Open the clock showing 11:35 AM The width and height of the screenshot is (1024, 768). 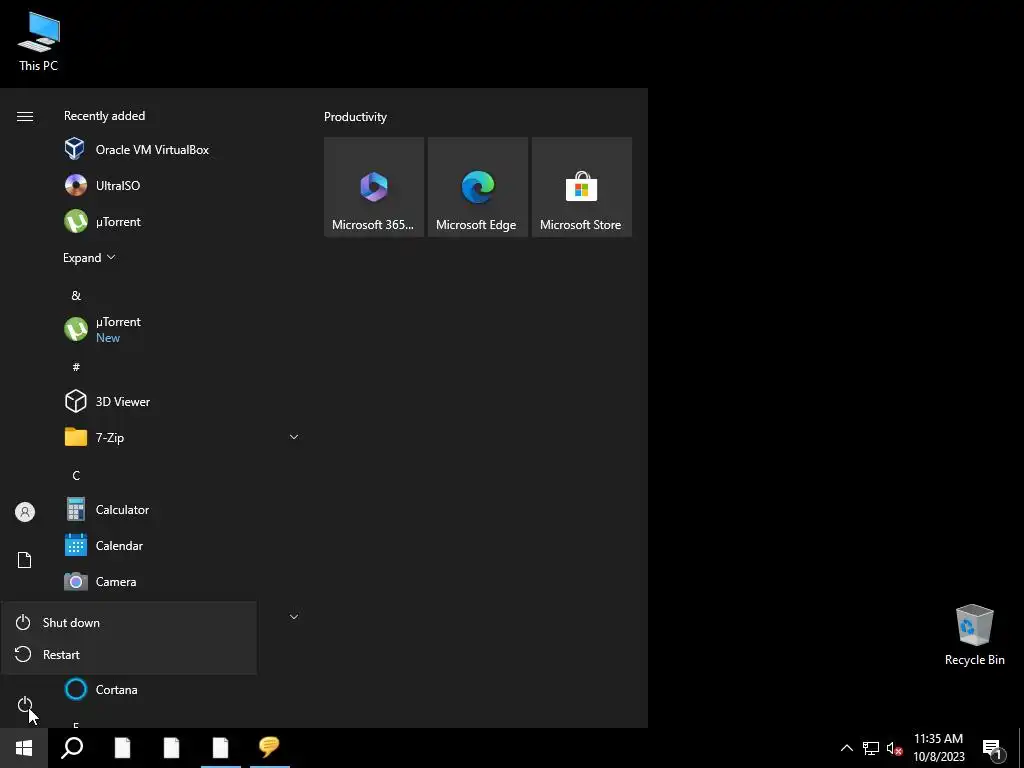coord(938,748)
